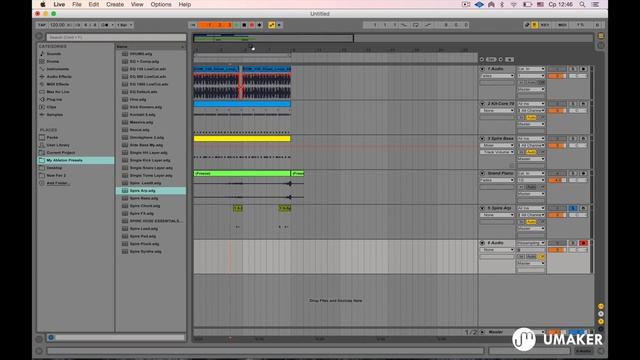Select the green frozen Grand Piano clip
640x360 pixels.
(x=242, y=173)
